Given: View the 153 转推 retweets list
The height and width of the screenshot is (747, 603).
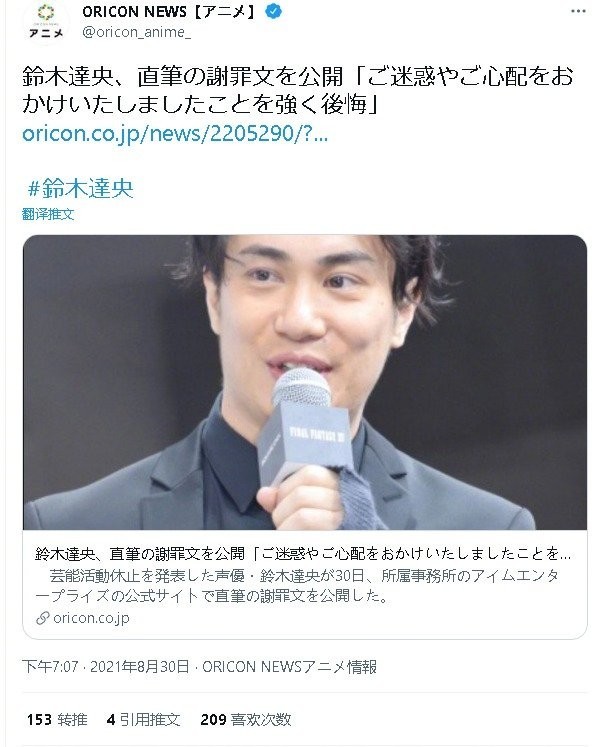Looking at the screenshot, I should pos(57,719).
